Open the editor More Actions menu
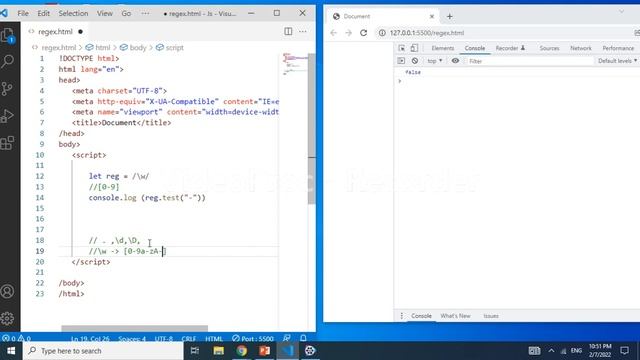This screenshot has width=640, height=360. [x=303, y=31]
